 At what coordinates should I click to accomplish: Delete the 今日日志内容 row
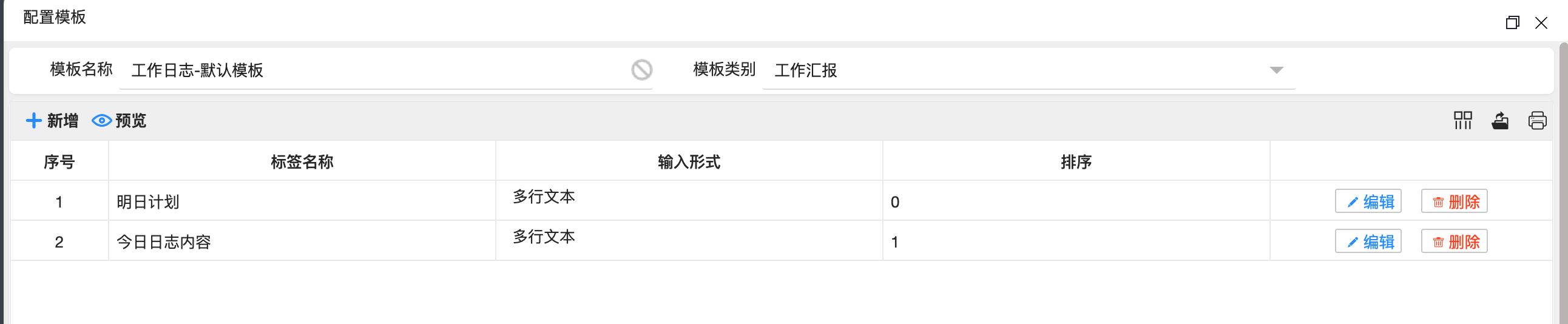pyautogui.click(x=1453, y=241)
